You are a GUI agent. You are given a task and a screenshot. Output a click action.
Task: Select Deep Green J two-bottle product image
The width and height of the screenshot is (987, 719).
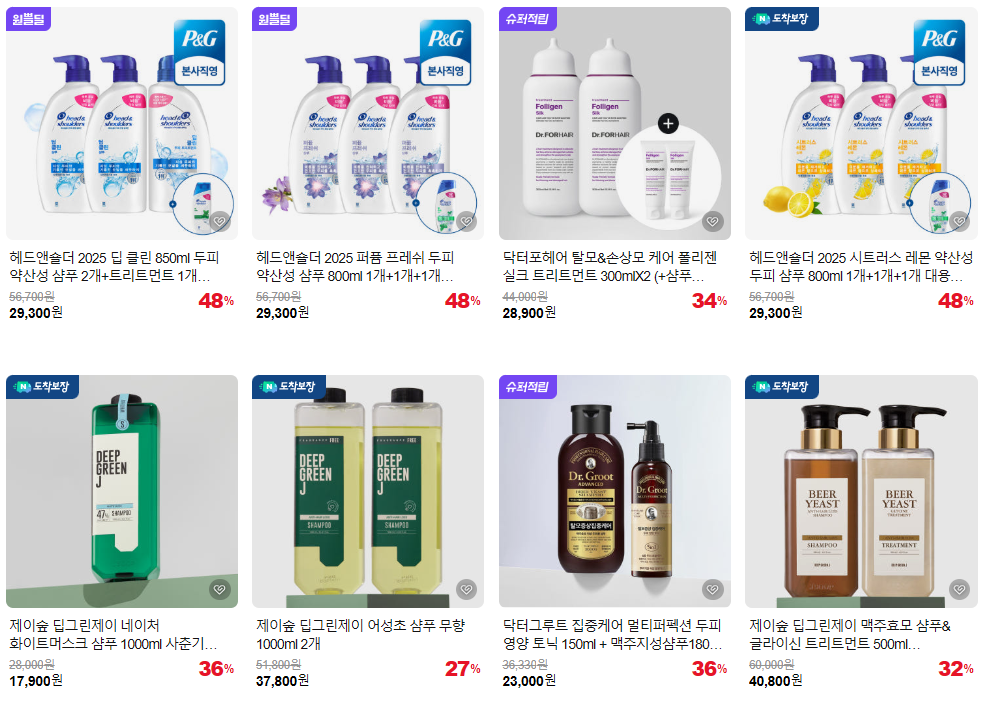click(x=368, y=492)
